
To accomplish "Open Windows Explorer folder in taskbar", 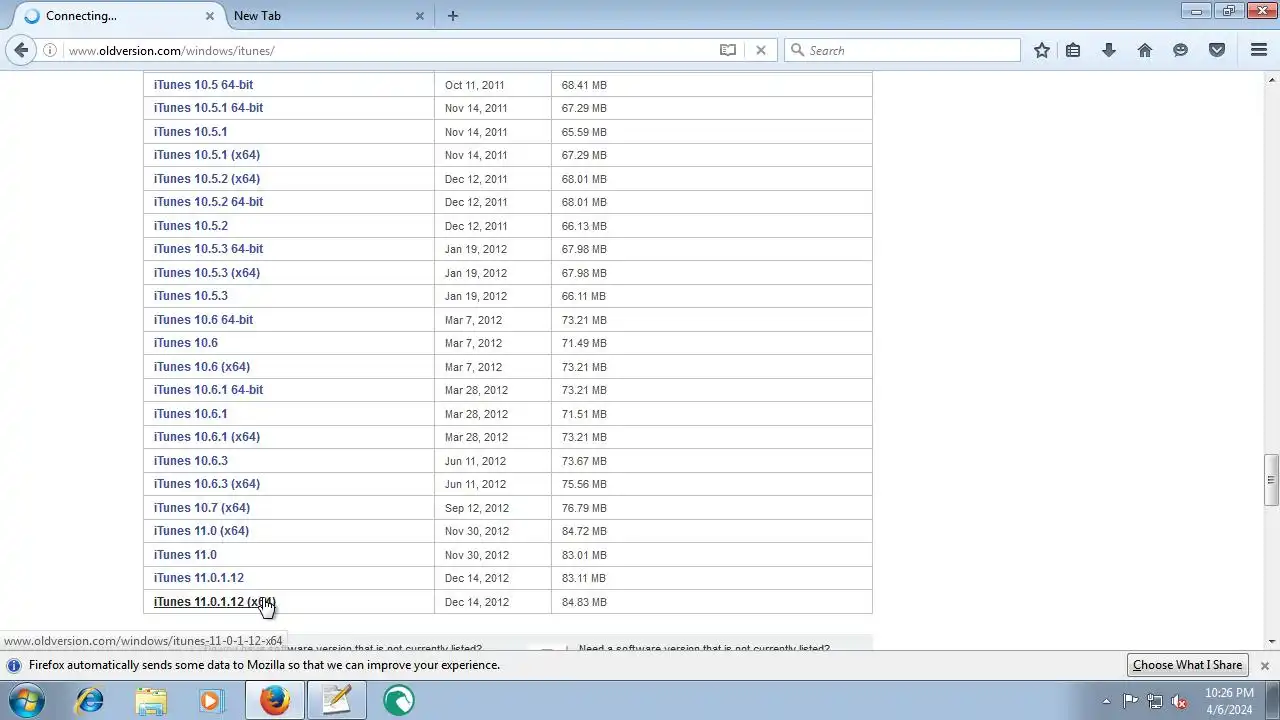I will pos(151,700).
